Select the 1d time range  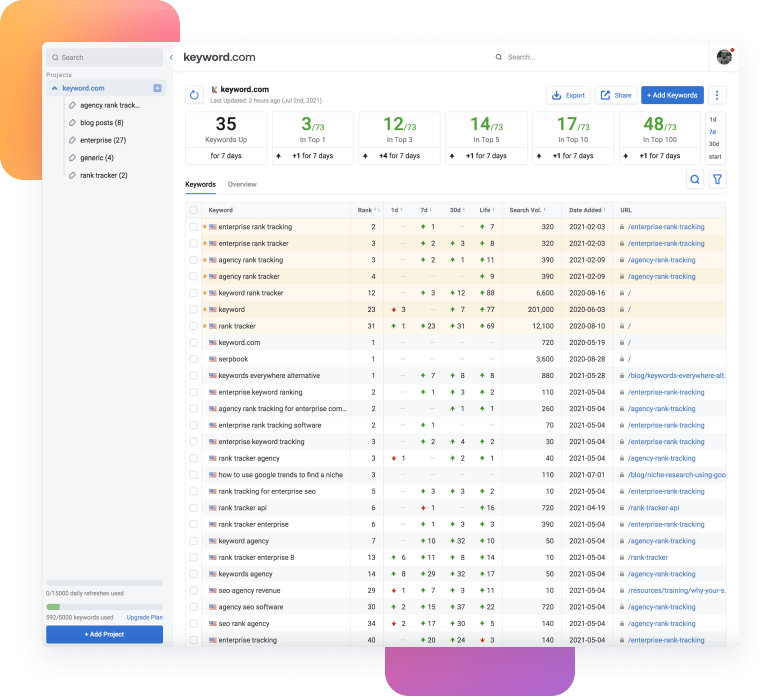point(713,120)
